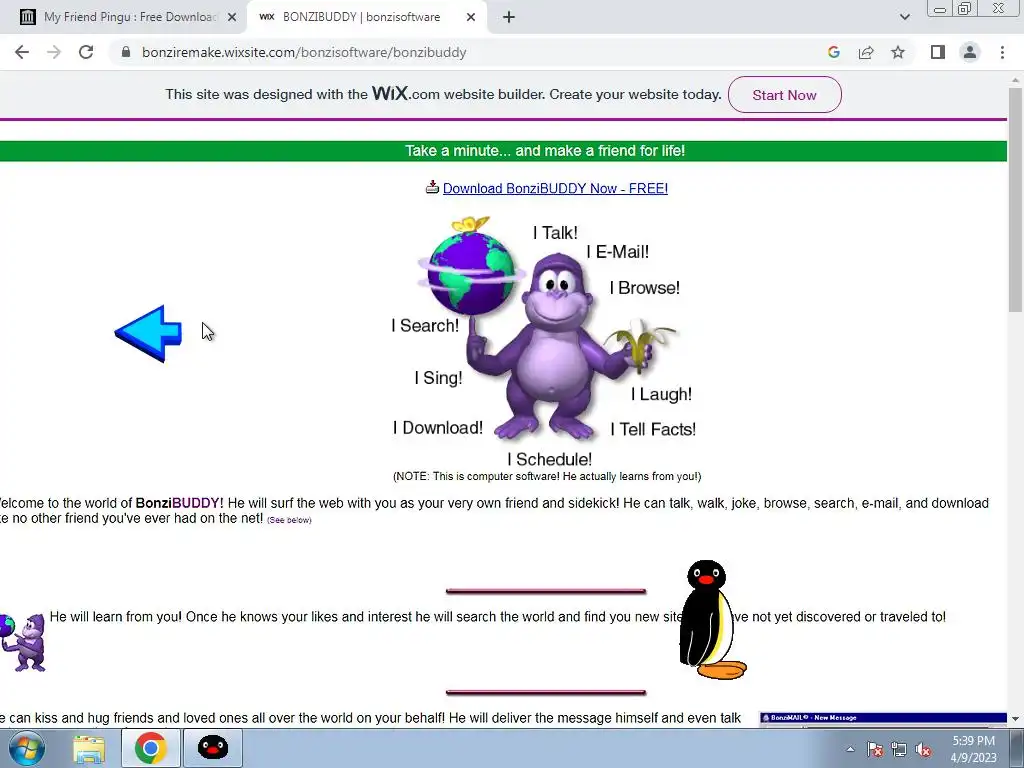The width and height of the screenshot is (1024, 768).
Task: Click the 'I E-Mail!' text
Action: [618, 252]
